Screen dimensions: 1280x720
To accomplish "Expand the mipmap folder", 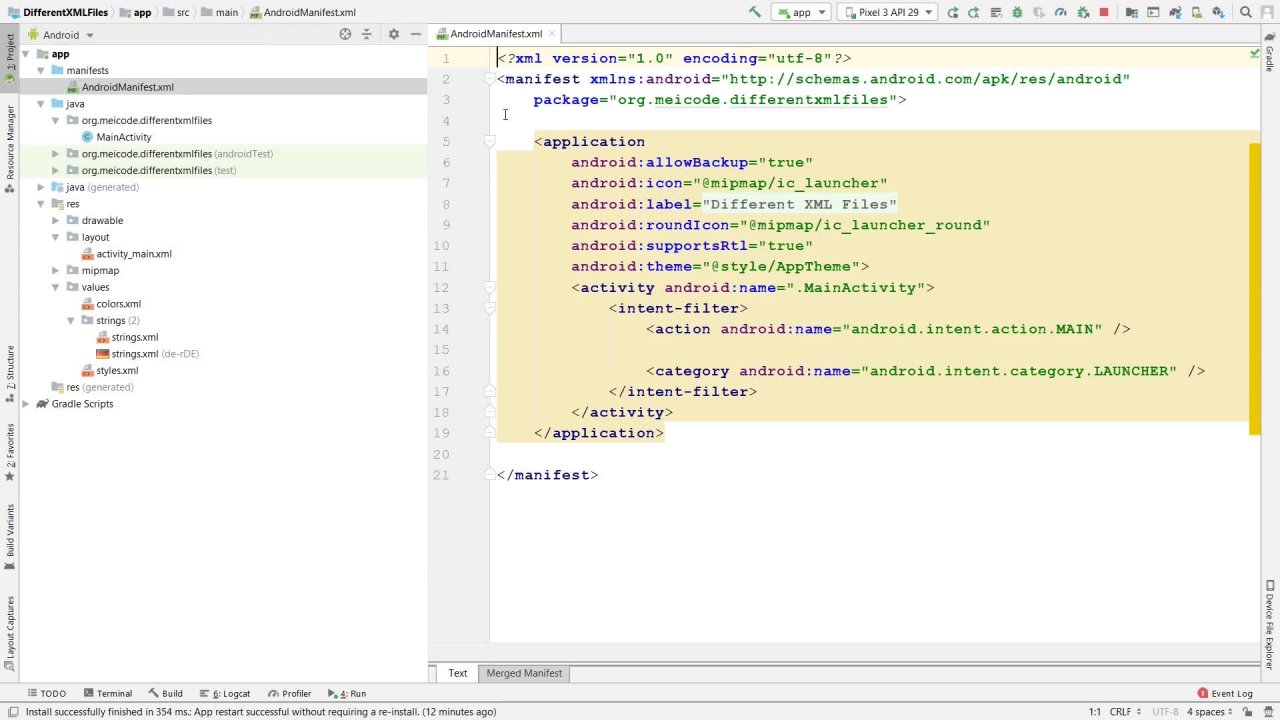I will (x=56, y=271).
